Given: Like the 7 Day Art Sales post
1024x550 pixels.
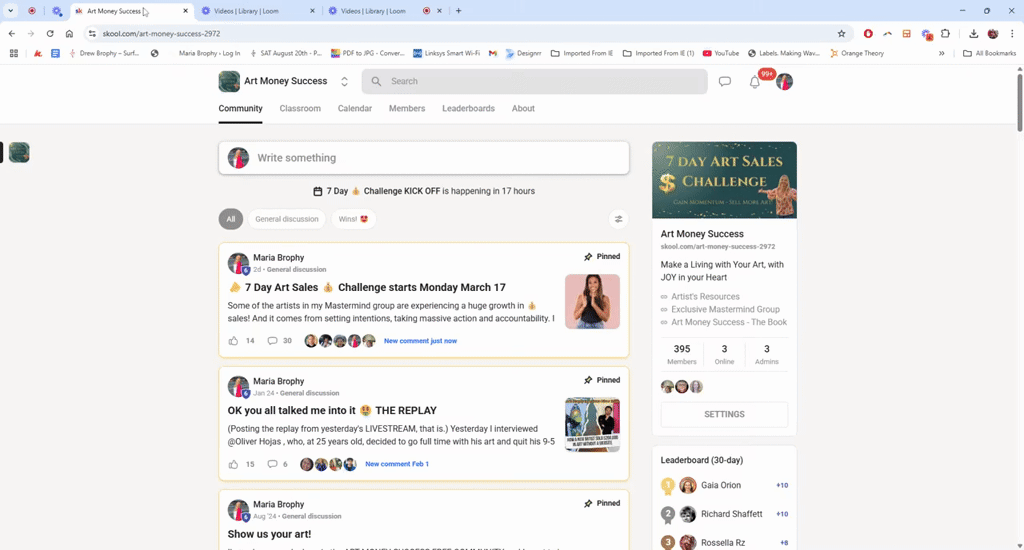Looking at the screenshot, I should click(233, 341).
